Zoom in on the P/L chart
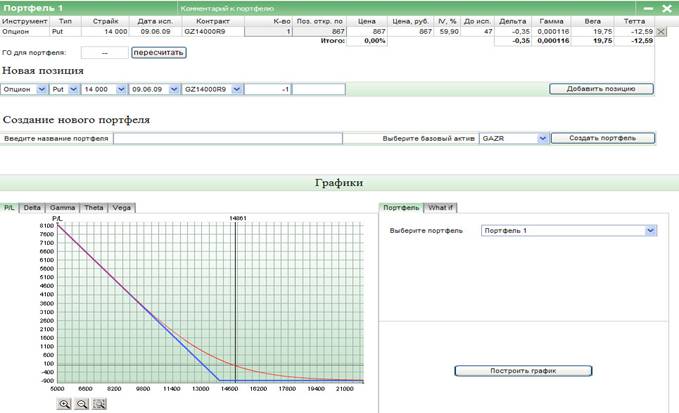This screenshot has height=413, width=679. click(x=64, y=404)
